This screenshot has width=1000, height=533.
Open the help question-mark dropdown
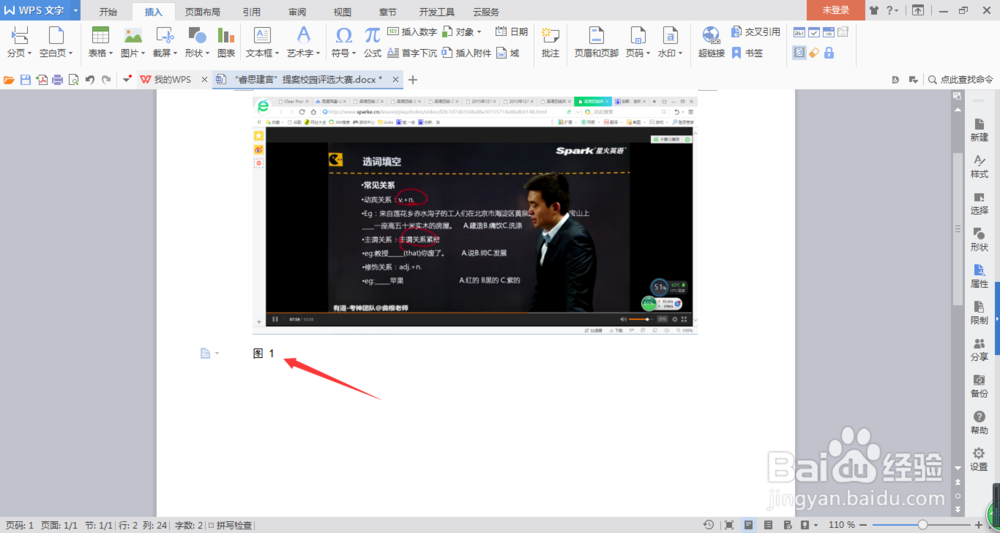coord(897,10)
